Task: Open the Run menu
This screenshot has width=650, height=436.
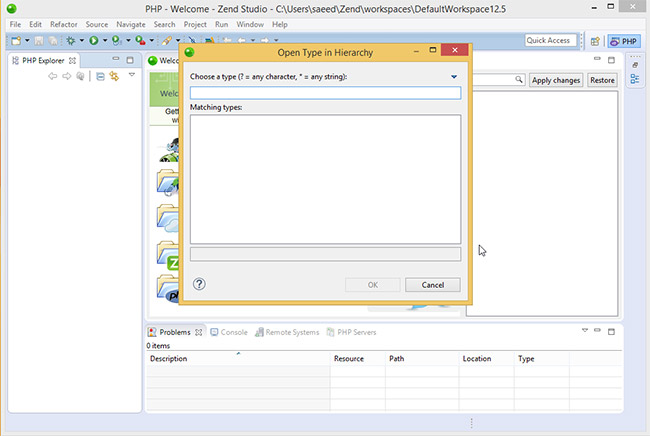Action: (x=221, y=24)
